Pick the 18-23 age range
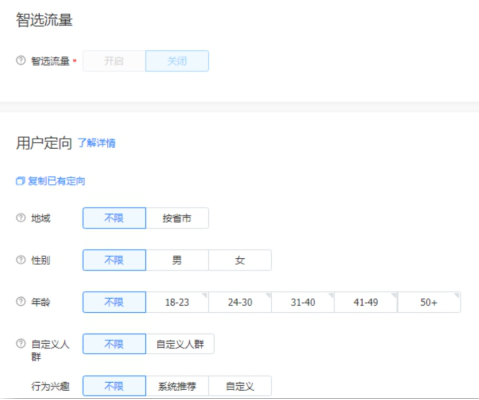This screenshot has width=479, height=400. coord(177,302)
